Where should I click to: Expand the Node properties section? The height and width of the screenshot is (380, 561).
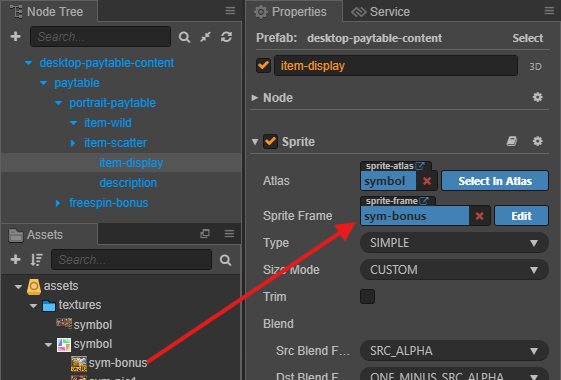point(254,98)
